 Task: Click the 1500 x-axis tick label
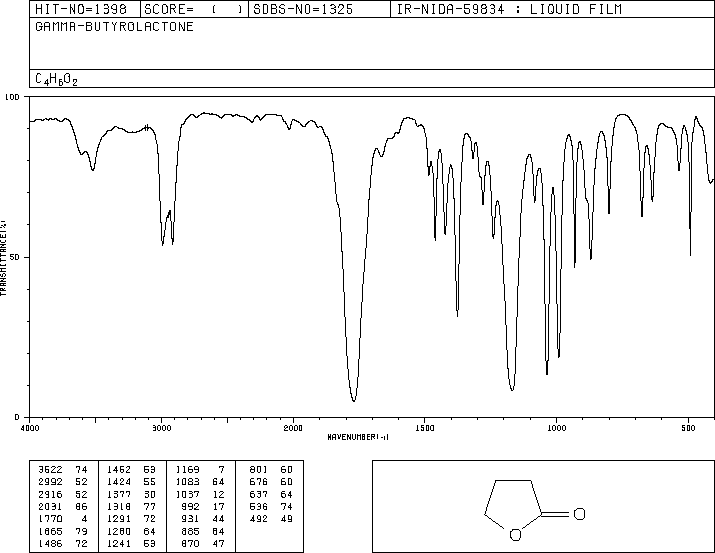(425, 428)
